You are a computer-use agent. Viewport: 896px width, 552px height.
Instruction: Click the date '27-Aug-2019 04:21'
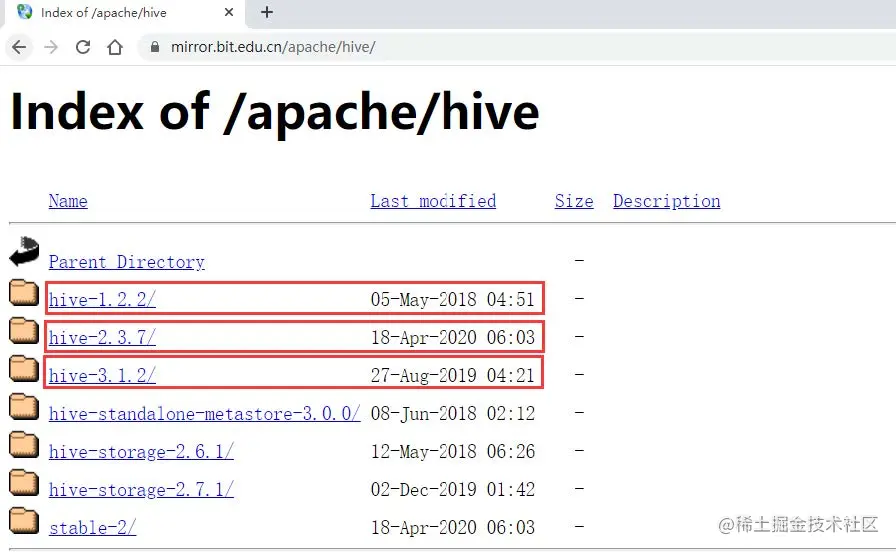coord(453,375)
